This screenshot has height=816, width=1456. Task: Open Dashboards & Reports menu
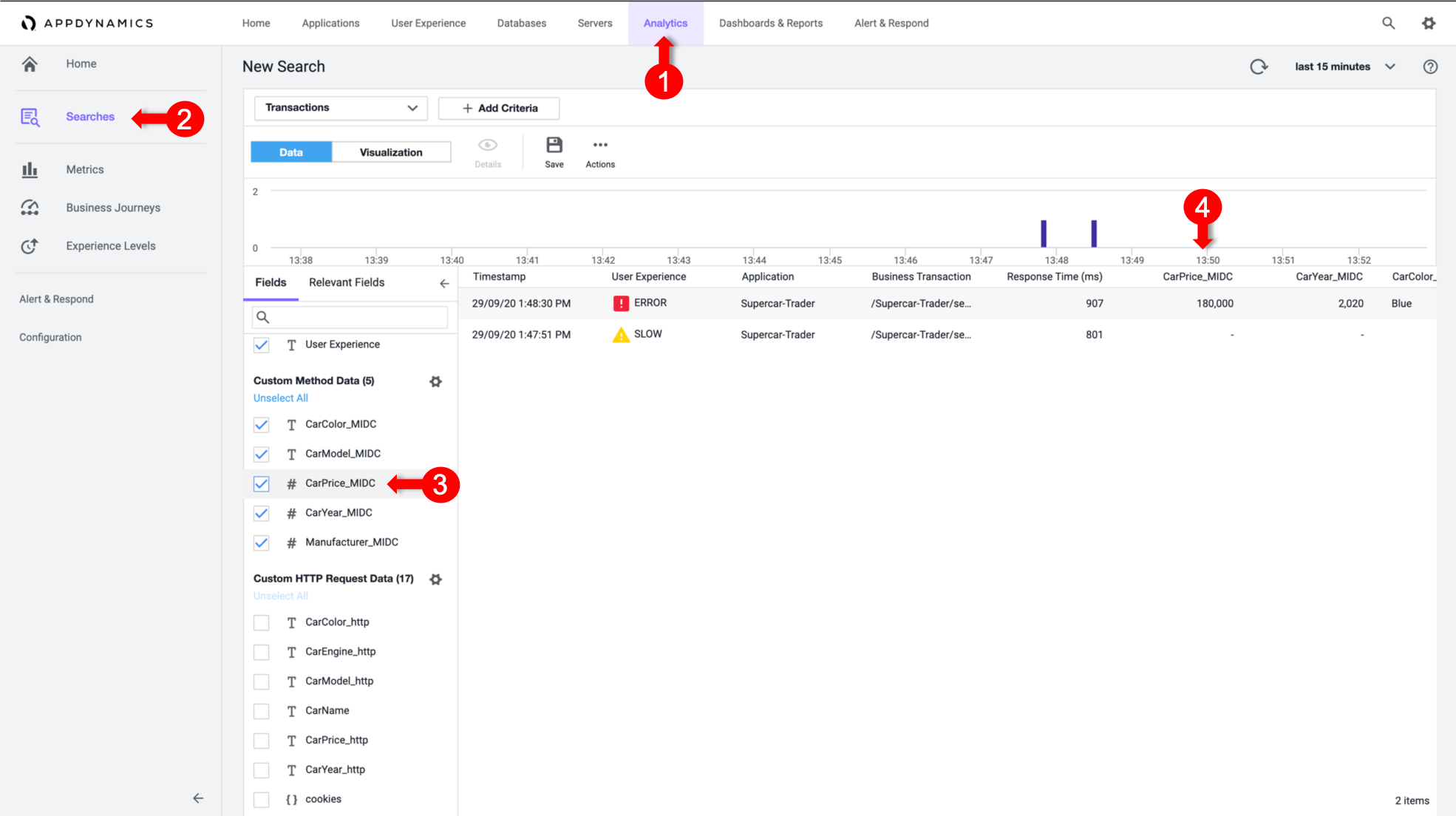click(x=771, y=23)
